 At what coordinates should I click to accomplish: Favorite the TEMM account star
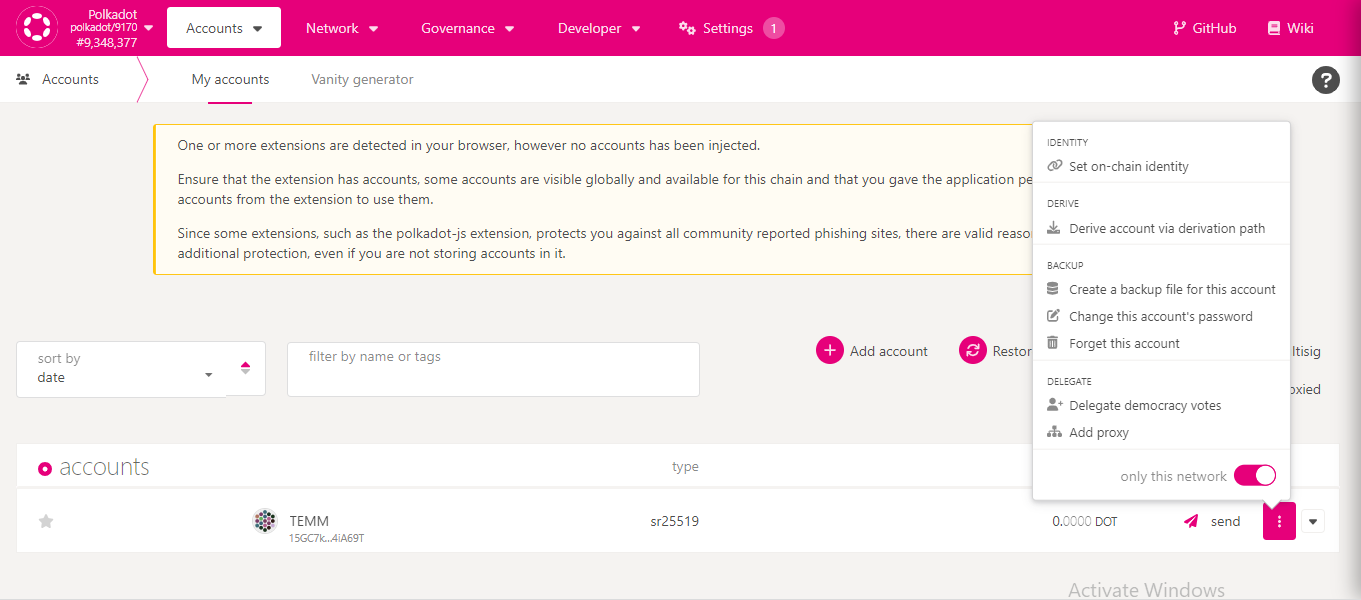(45, 521)
